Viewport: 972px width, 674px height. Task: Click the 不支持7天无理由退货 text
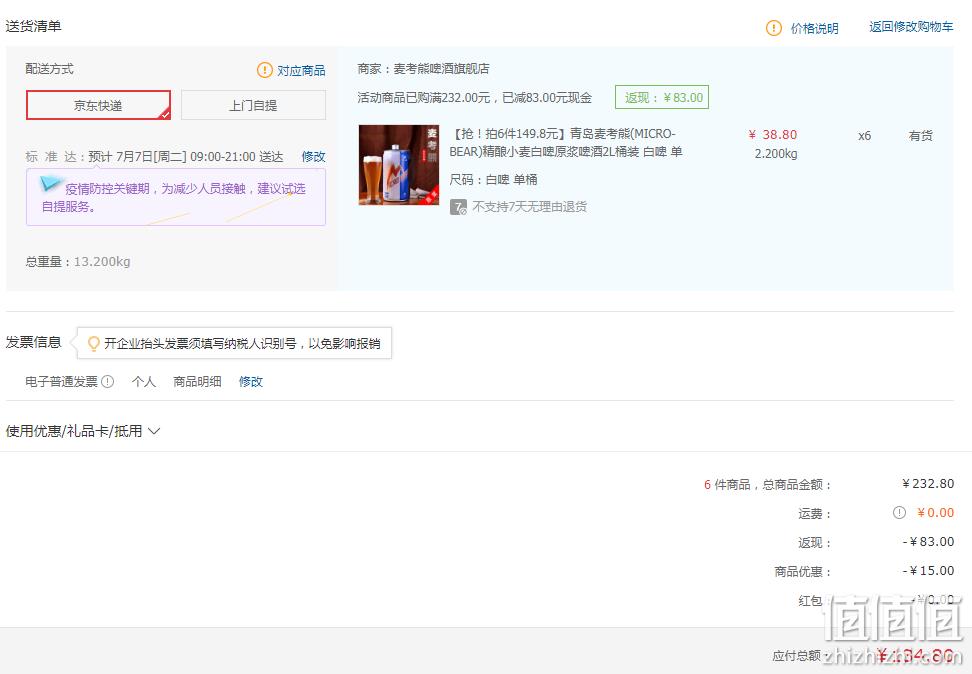(x=529, y=206)
